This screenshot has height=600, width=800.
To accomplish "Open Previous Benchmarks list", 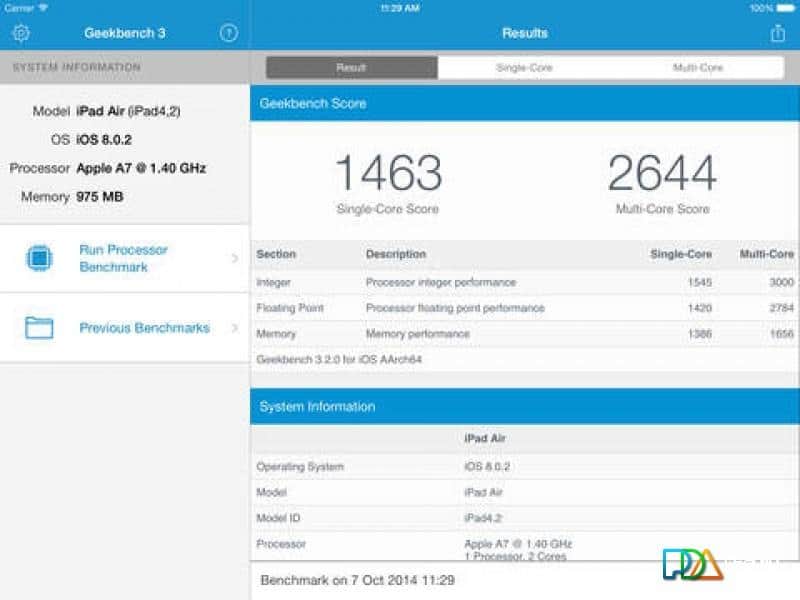I will point(144,328).
